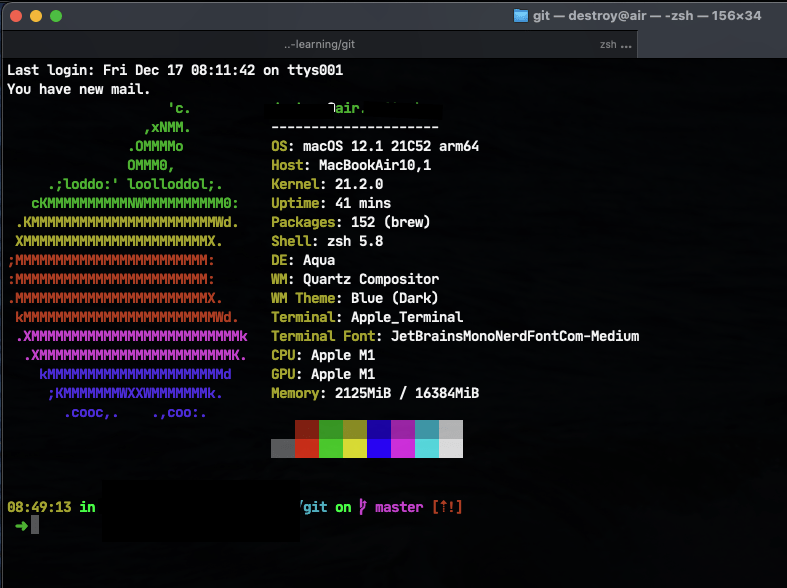Minimize the terminal with the yellow button

(x=36, y=16)
